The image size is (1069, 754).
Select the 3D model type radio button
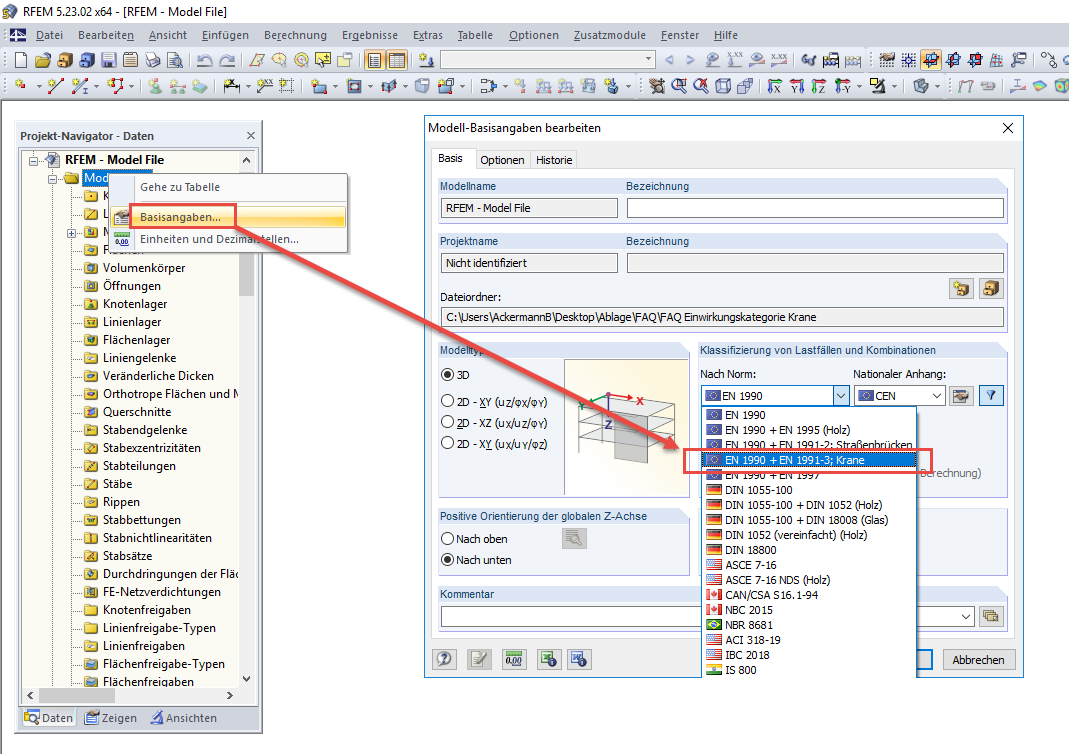pos(447,374)
